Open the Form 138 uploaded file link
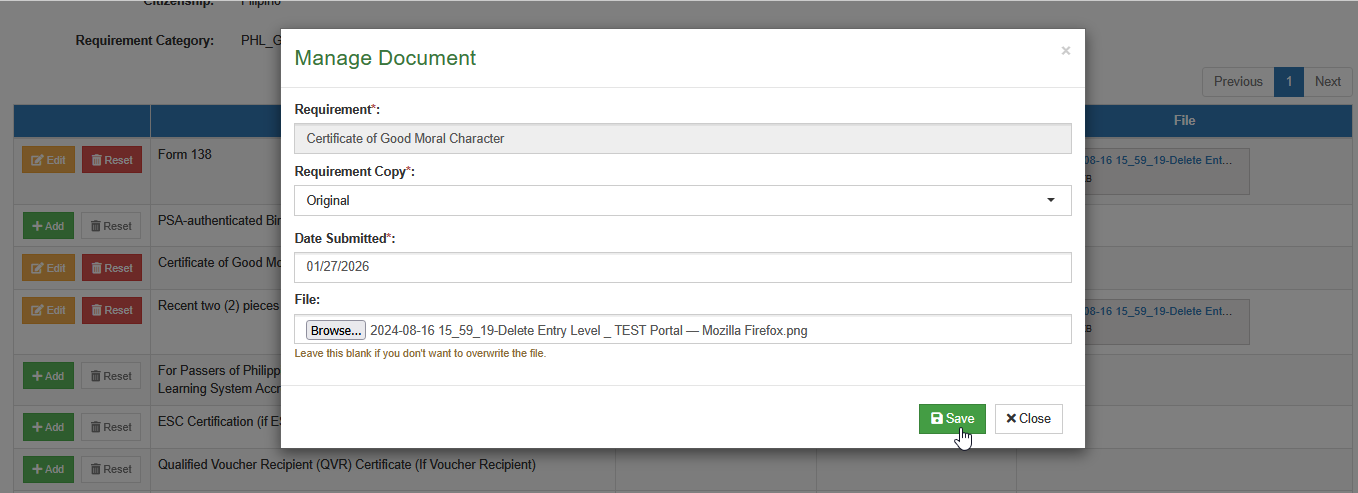Screen dimensions: 1358x493 1159,158
